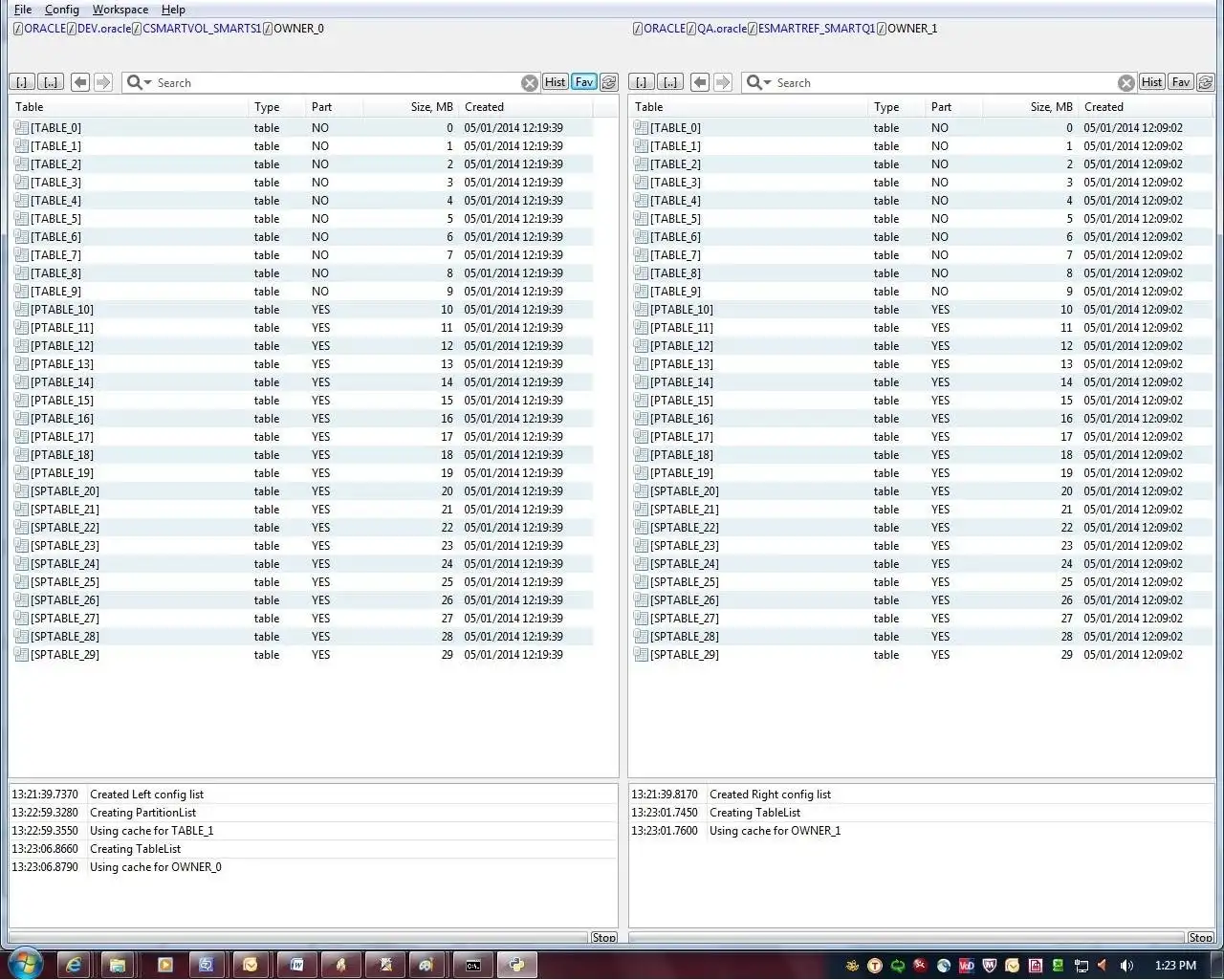Viewport: 1224px width, 980px height.
Task: Open left search magnifier dropdown
Action: [140, 82]
